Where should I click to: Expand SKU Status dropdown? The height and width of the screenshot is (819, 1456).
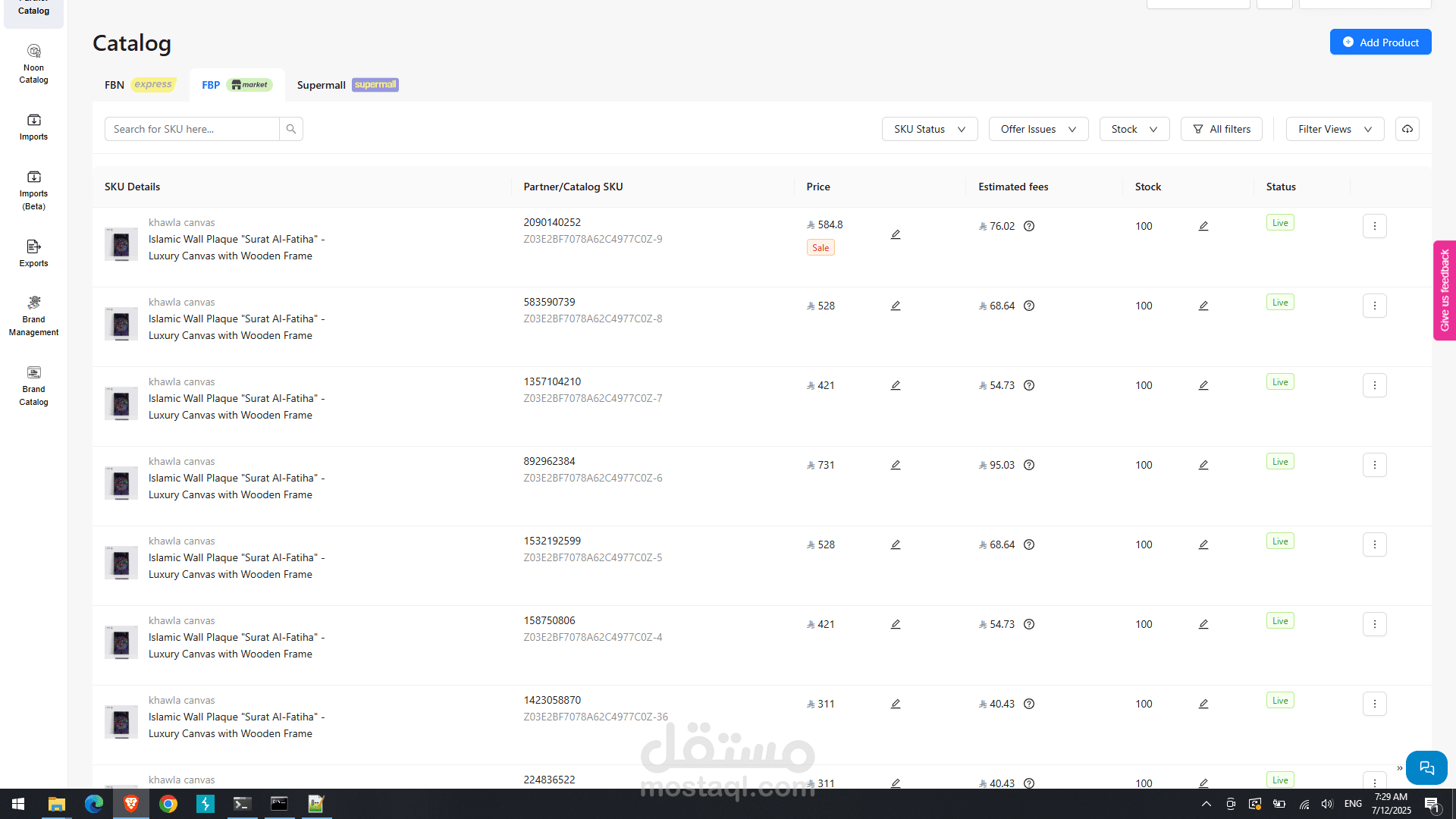930,129
